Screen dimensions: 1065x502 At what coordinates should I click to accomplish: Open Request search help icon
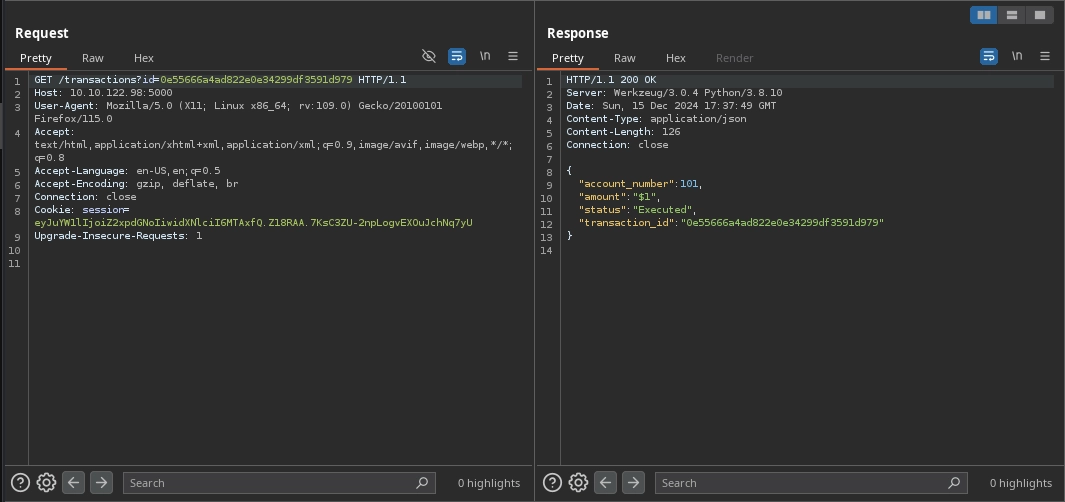click(x=19, y=483)
